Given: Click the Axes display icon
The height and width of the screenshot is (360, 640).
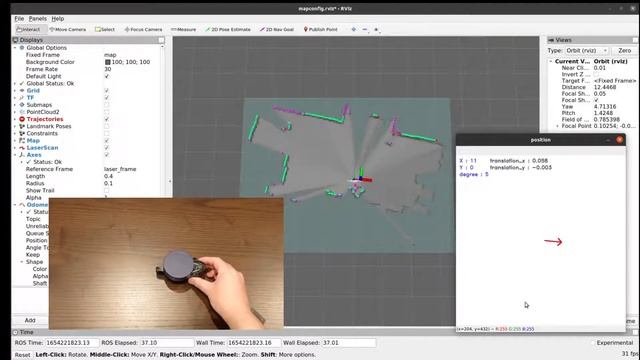Looking at the screenshot, I should (x=22, y=155).
